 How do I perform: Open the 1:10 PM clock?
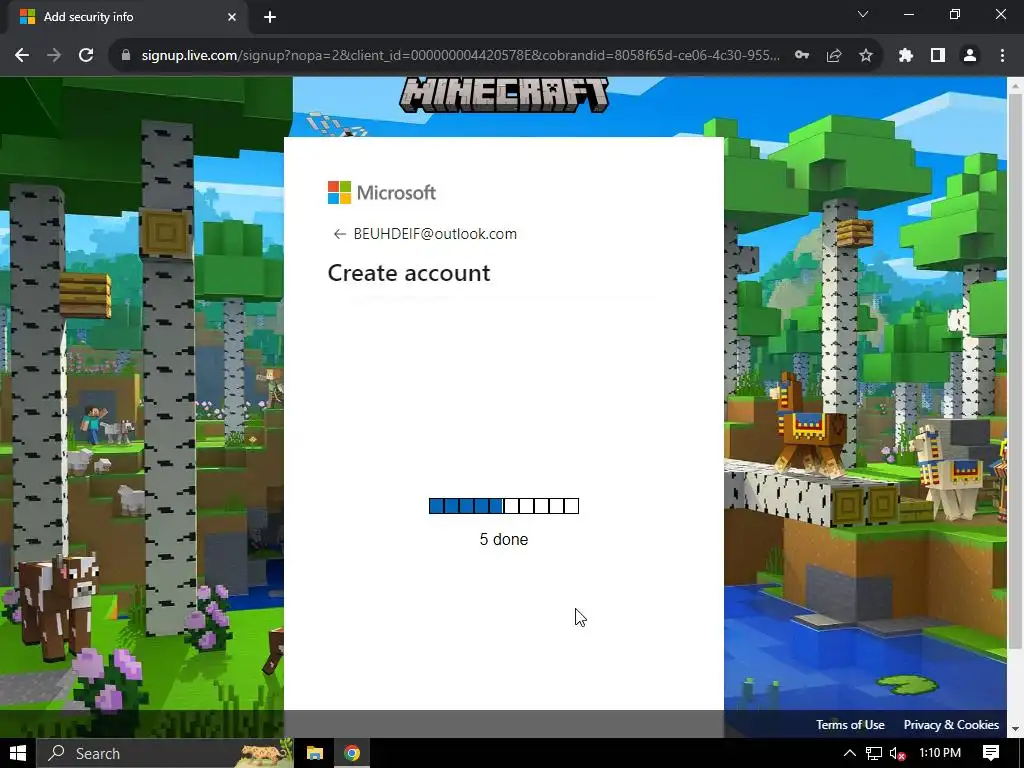pyautogui.click(x=940, y=753)
